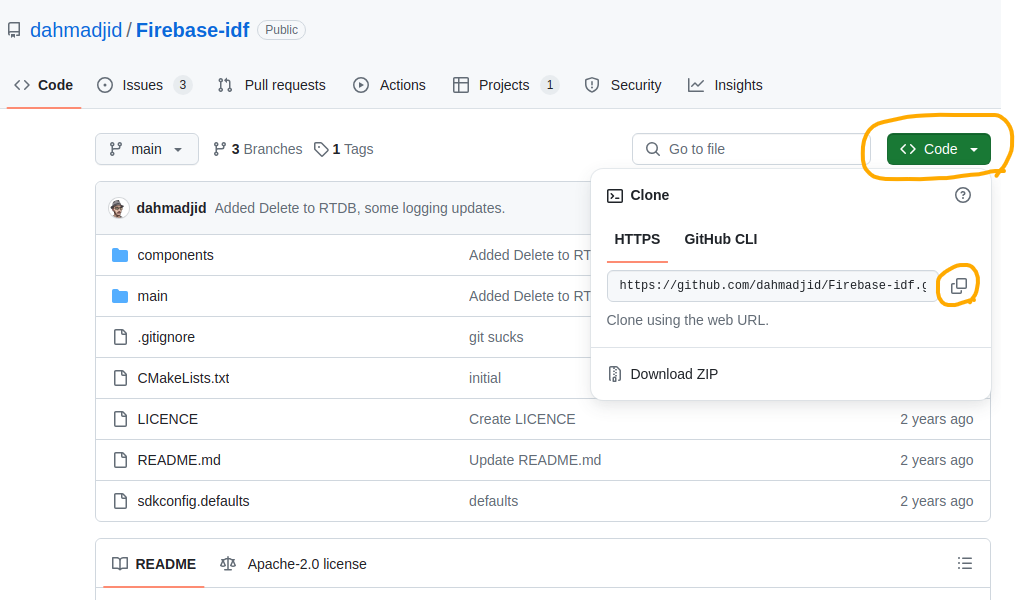Click the file icon beside README.md
This screenshot has height=600, width=1015.
pyautogui.click(x=120, y=460)
